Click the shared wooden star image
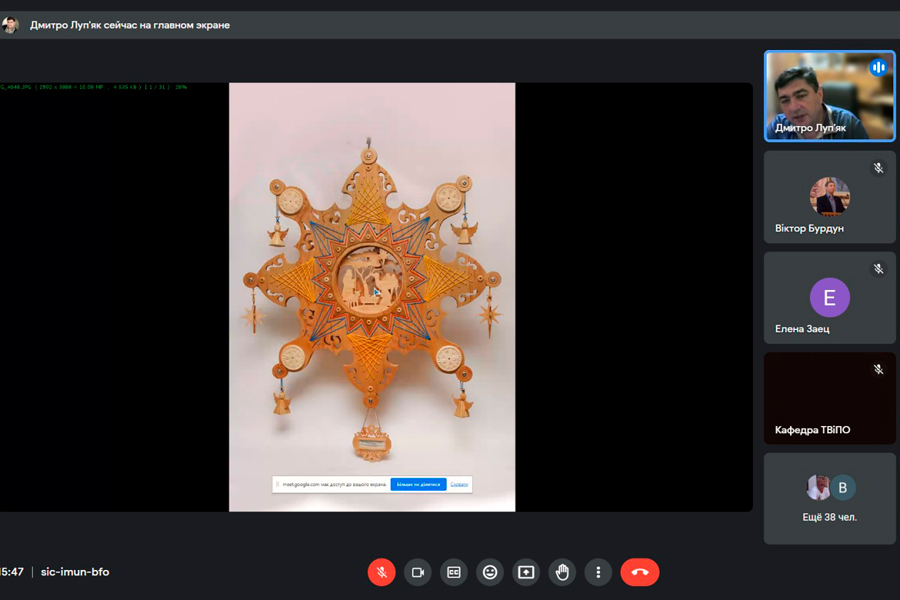 click(x=372, y=297)
